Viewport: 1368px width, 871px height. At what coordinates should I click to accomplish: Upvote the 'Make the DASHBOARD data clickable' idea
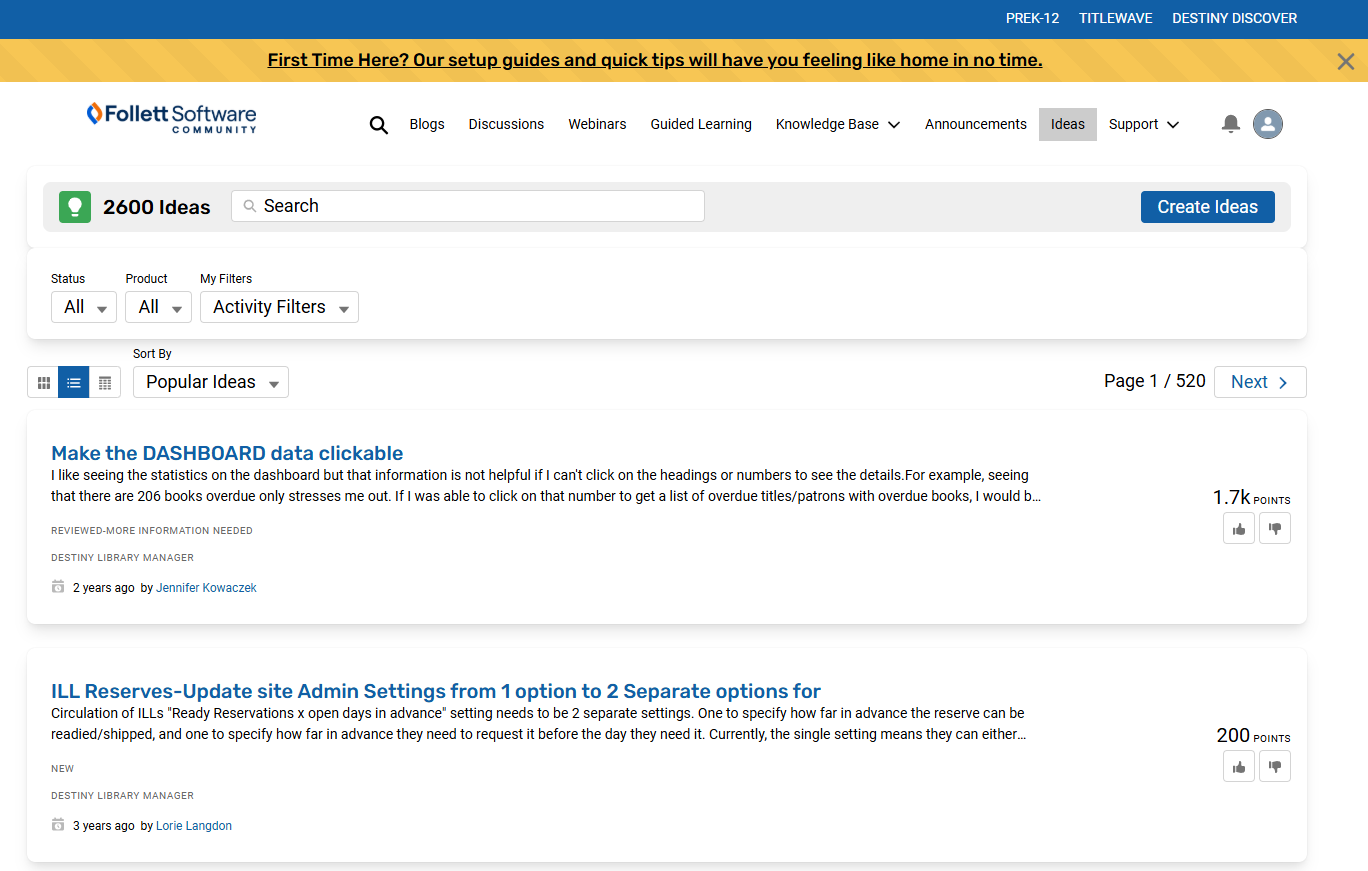[1238, 528]
